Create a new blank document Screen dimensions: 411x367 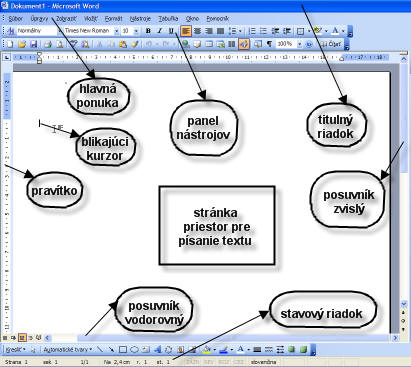click(x=11, y=44)
